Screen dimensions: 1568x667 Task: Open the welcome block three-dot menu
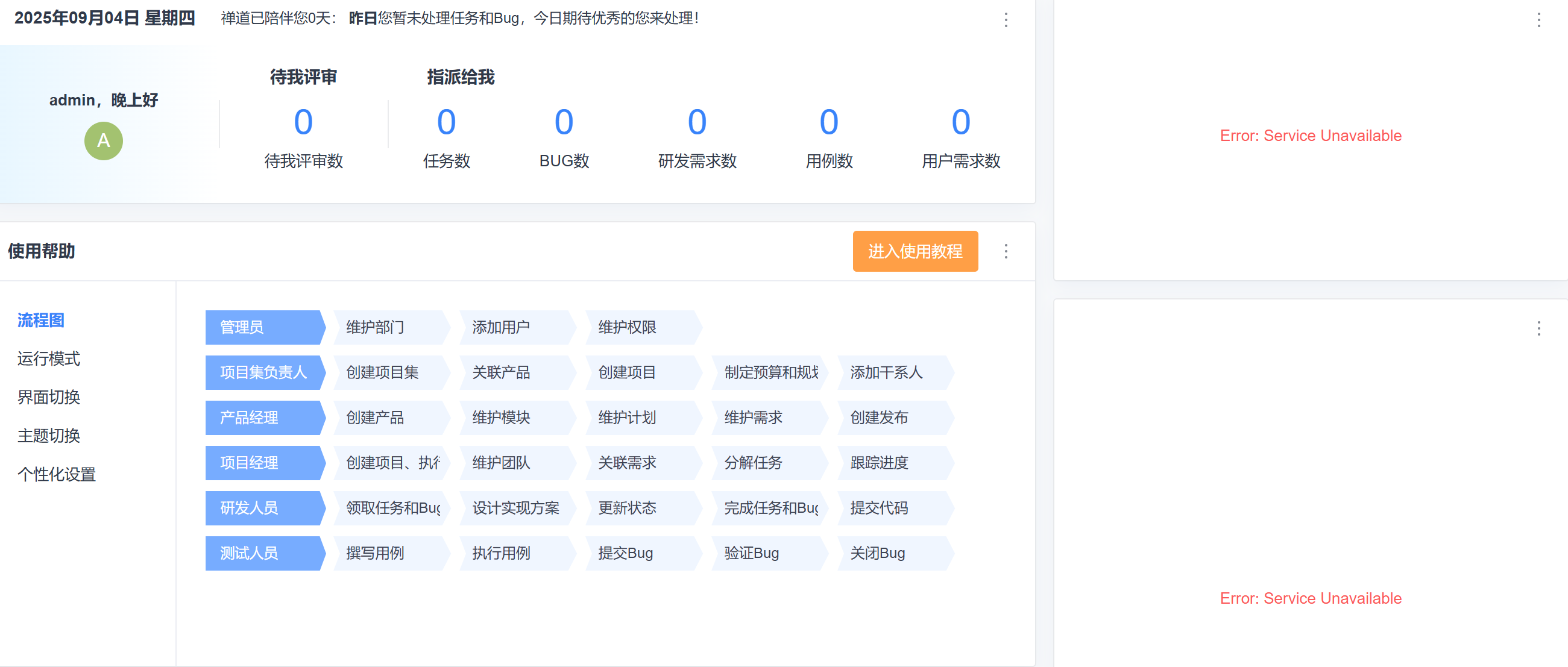tap(1006, 20)
